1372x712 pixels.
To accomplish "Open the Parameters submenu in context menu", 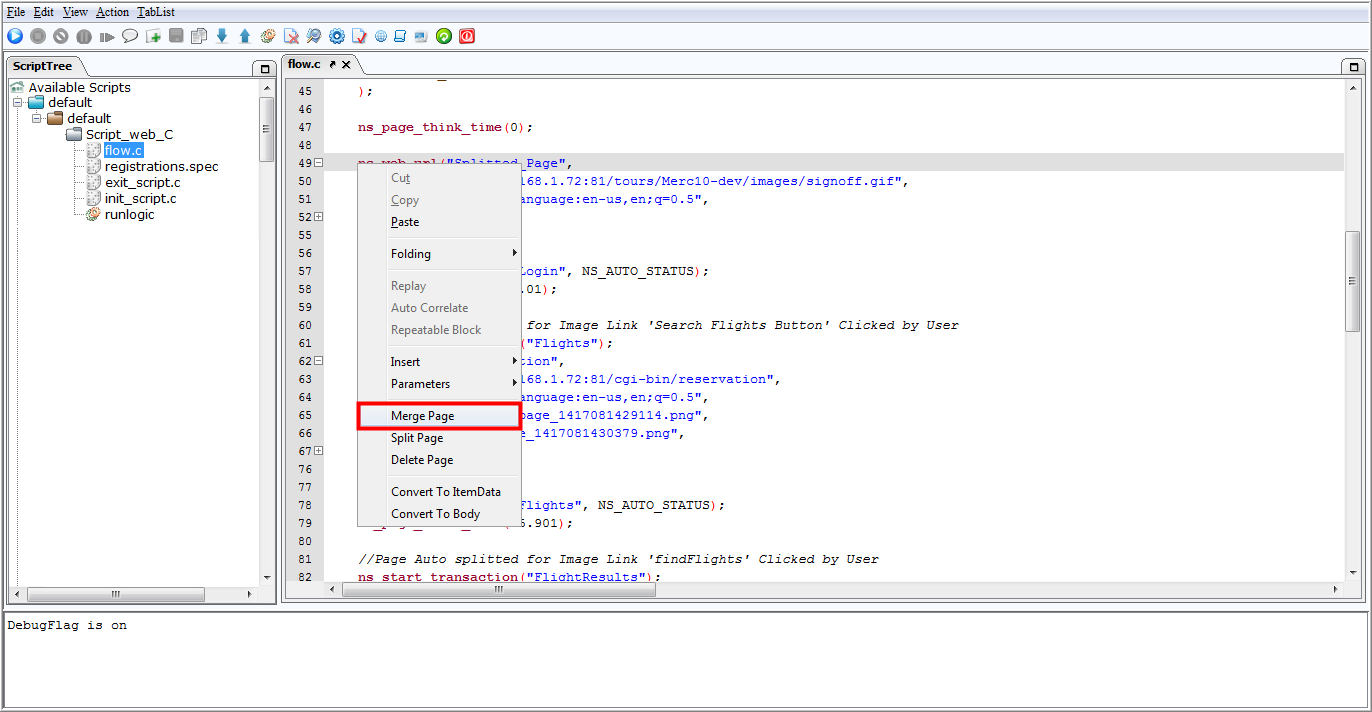I will 440,384.
